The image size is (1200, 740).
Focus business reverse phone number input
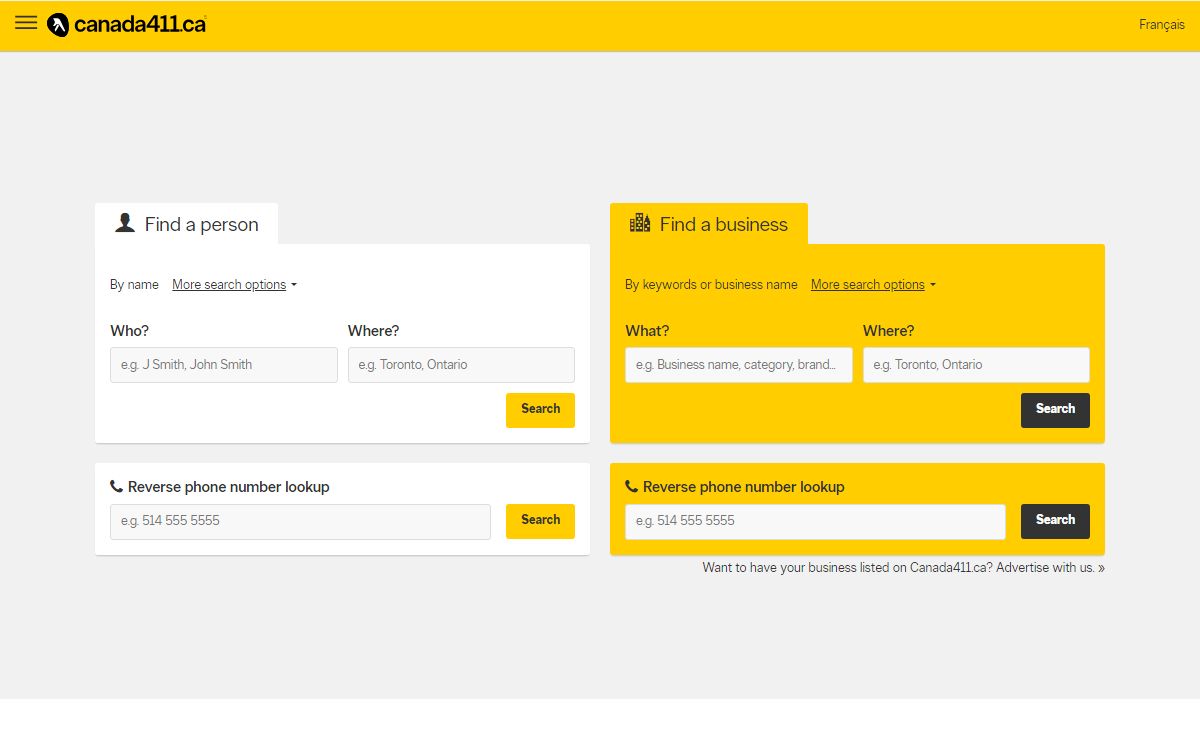point(815,522)
